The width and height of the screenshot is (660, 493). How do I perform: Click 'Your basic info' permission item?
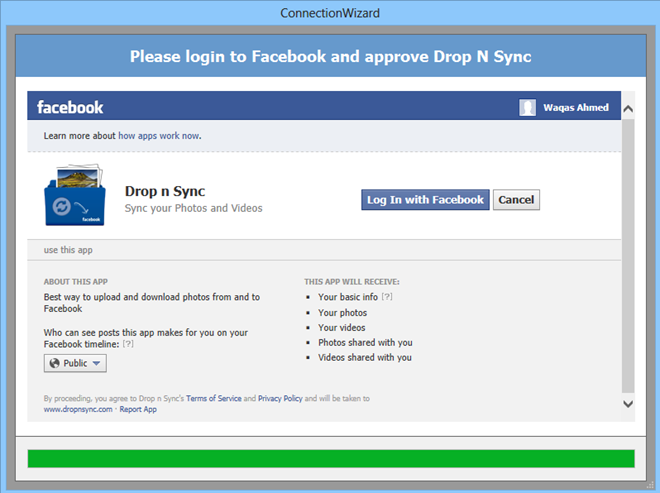tap(348, 297)
